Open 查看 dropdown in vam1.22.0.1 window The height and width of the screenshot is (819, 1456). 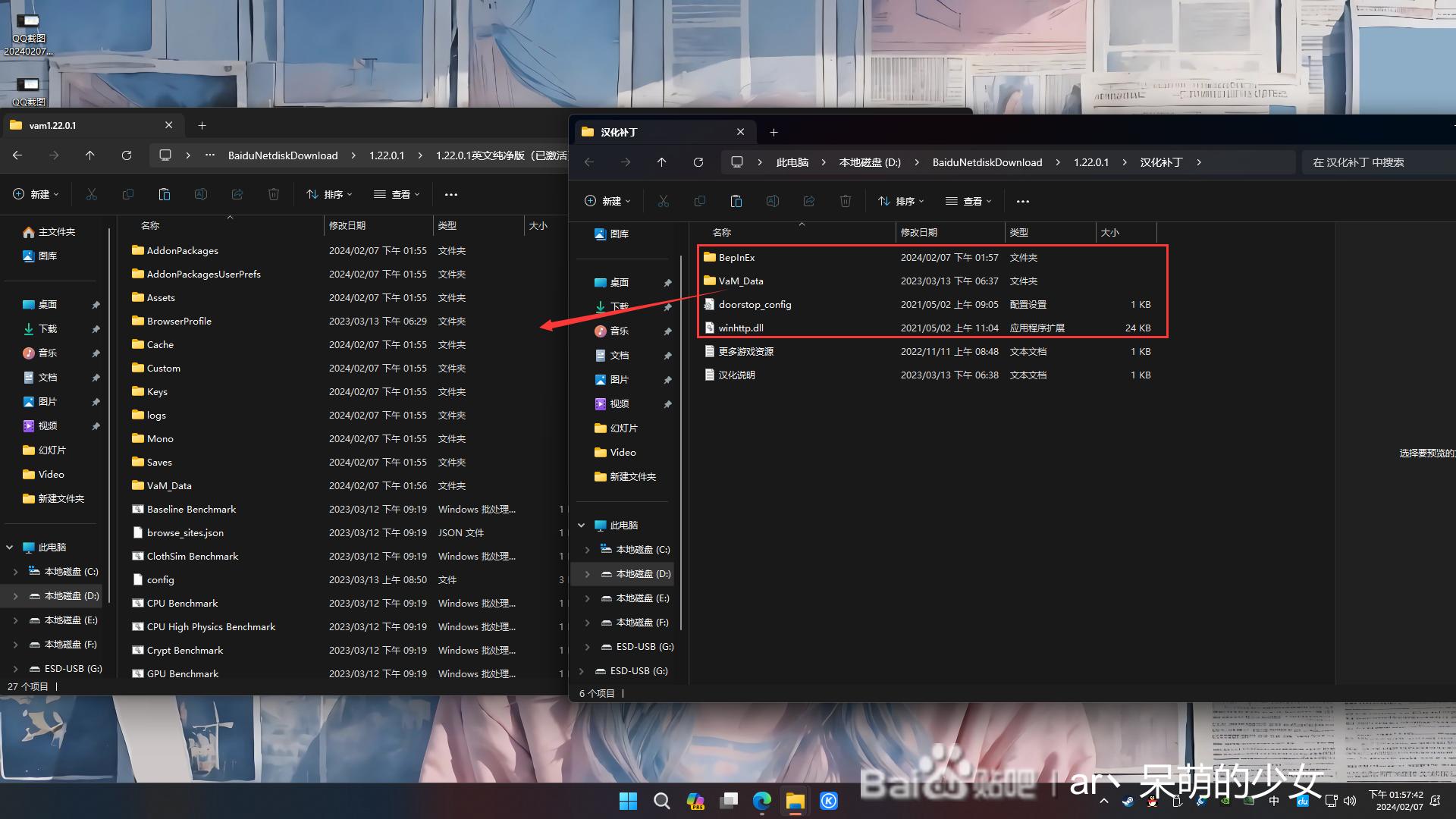(x=397, y=194)
